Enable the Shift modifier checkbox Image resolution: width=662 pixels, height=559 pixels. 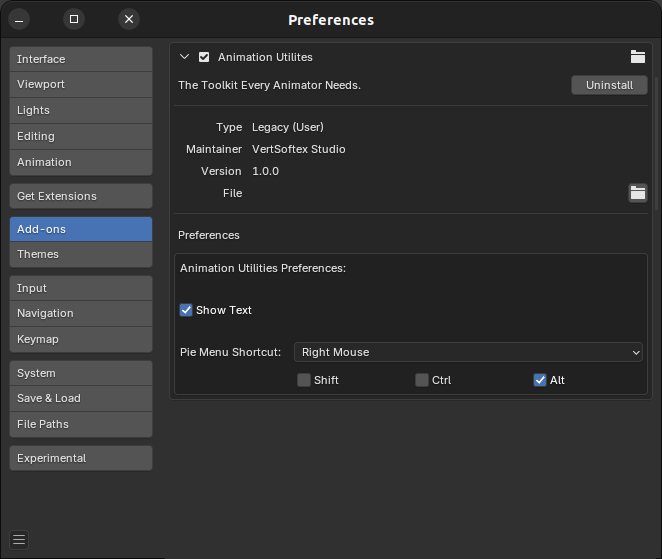click(304, 380)
